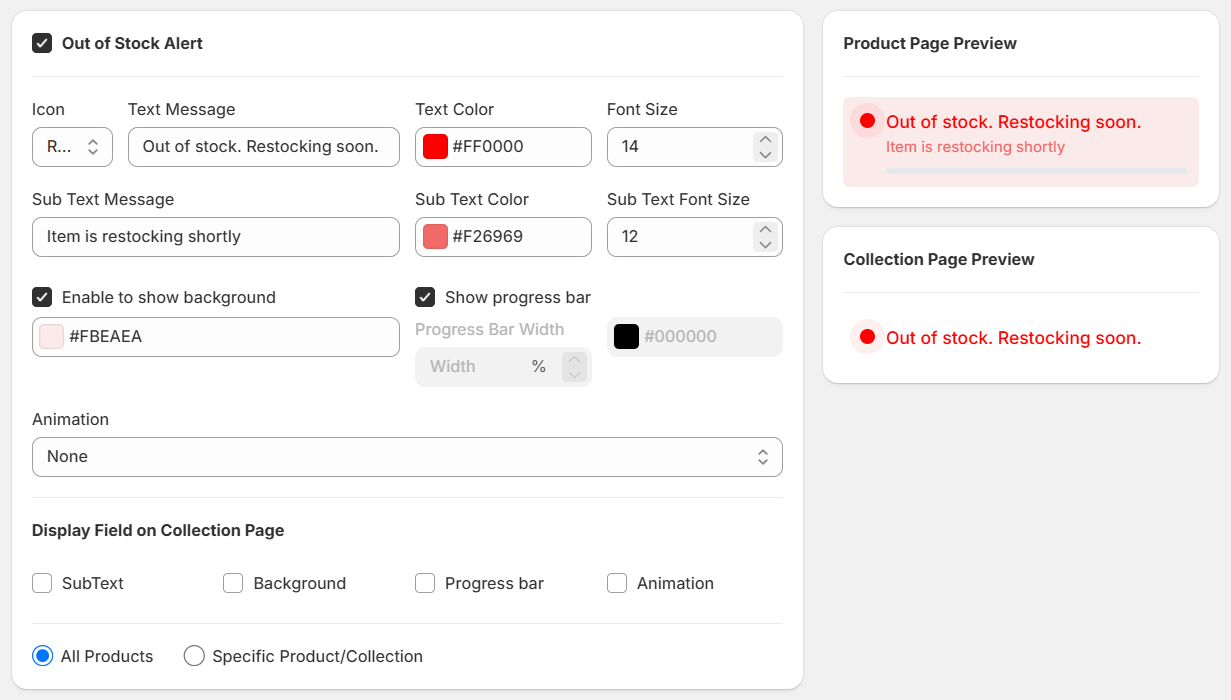Enable Progress bar on collection page
Image resolution: width=1231 pixels, height=700 pixels.
pyautogui.click(x=425, y=583)
